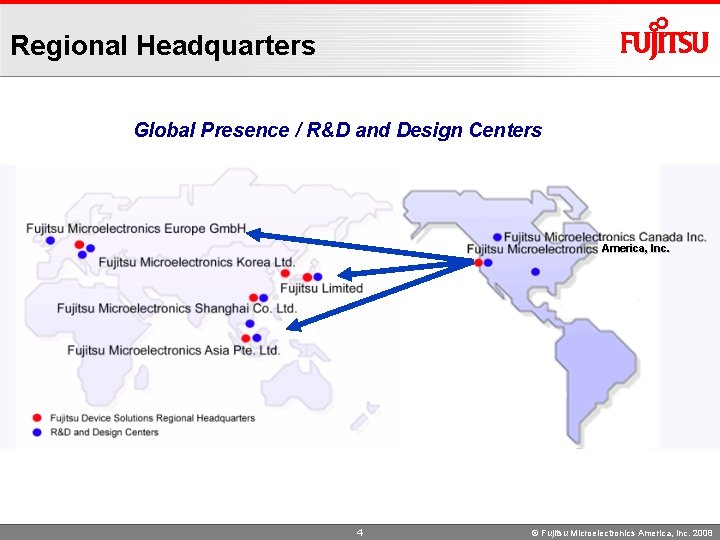
Task: Select 'Fujitsu Microelectronics Europe GmbH' label
Action: (136, 228)
